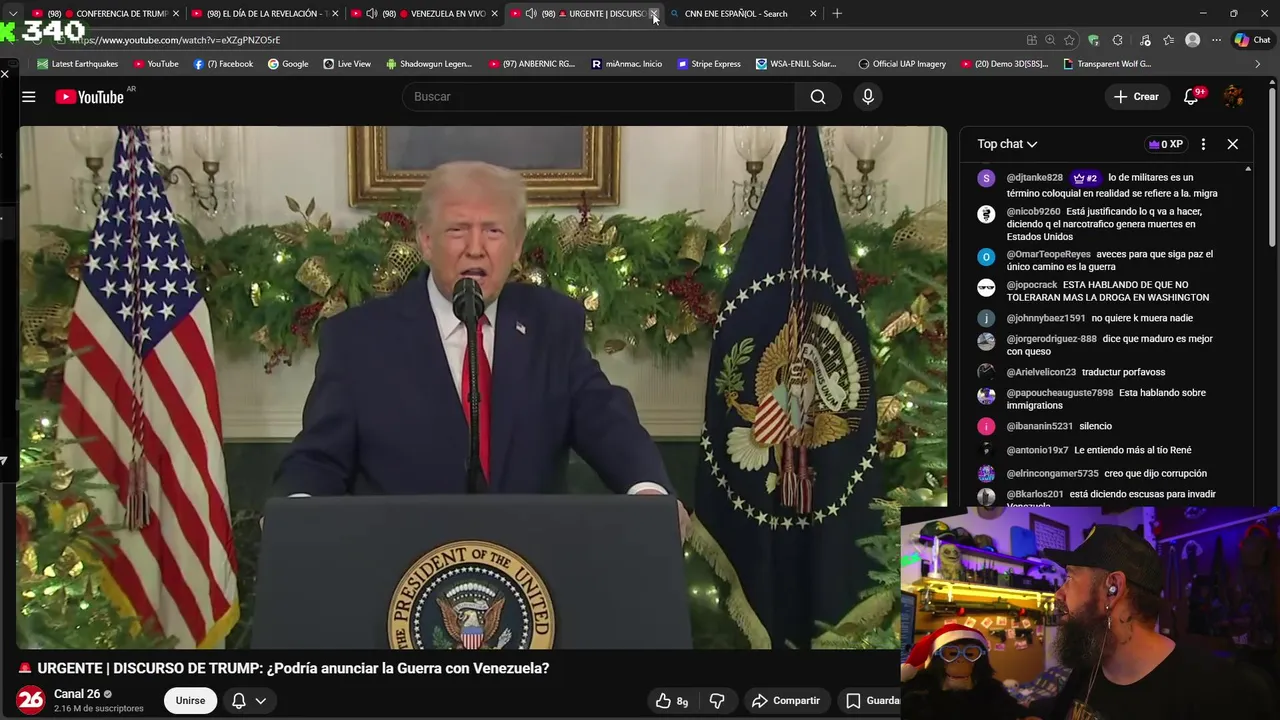Open the browser apps grid icon in address bar
This screenshot has width=1280, height=720.
point(1032,40)
